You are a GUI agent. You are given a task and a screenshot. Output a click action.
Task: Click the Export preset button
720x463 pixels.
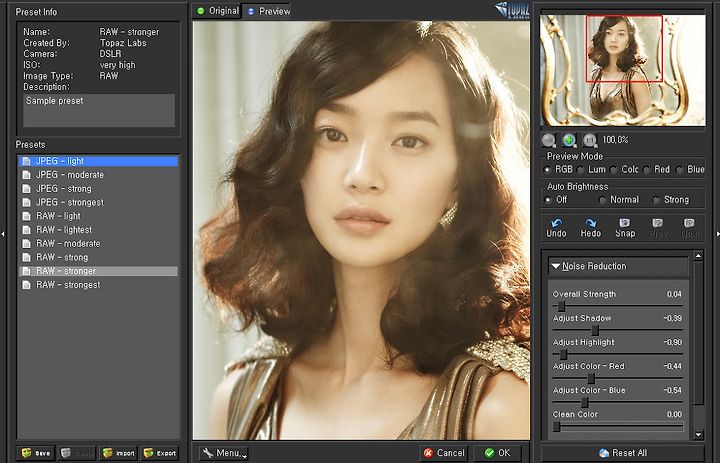point(160,453)
